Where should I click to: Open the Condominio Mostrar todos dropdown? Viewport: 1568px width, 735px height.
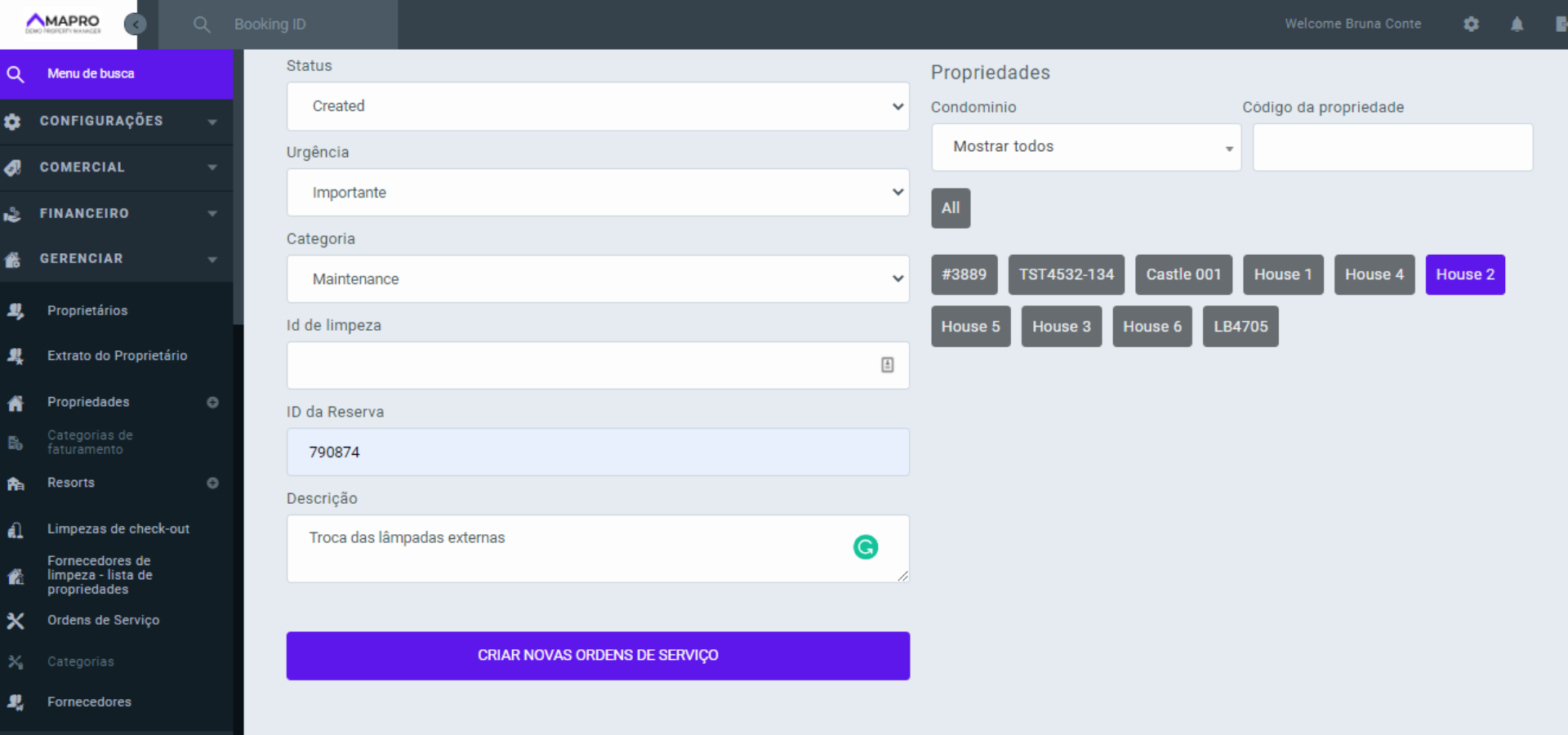pyautogui.click(x=1085, y=147)
